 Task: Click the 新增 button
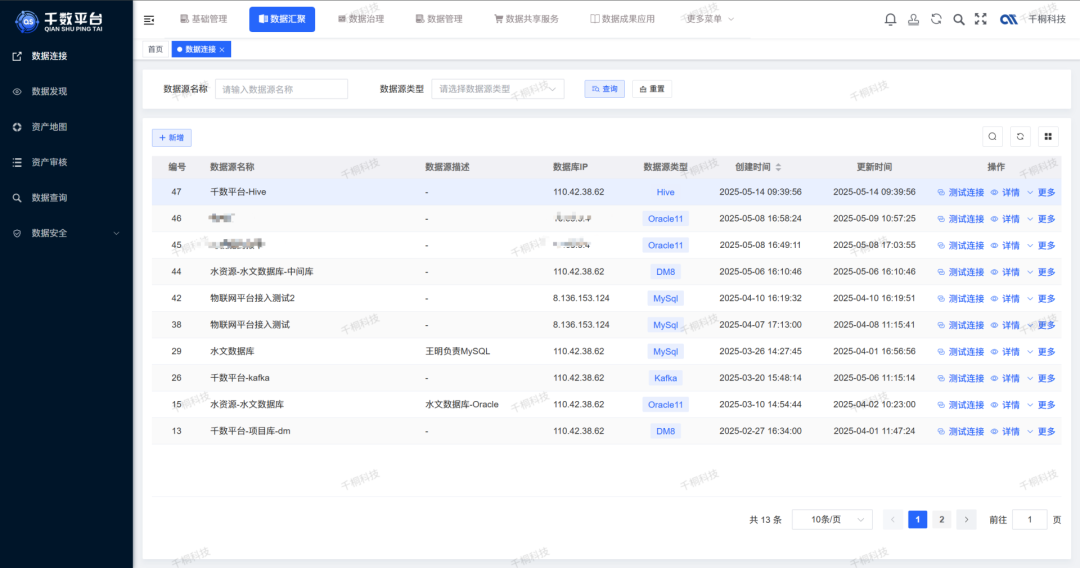[172, 138]
